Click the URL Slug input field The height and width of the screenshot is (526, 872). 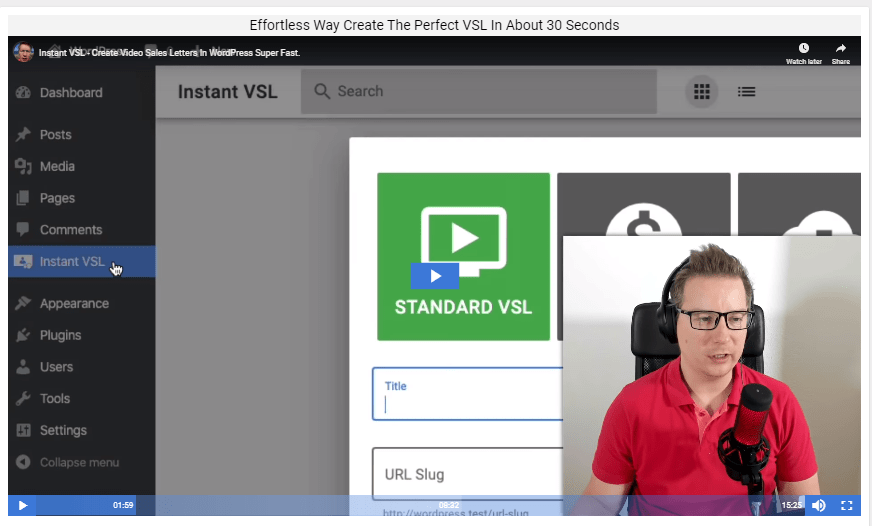point(466,474)
